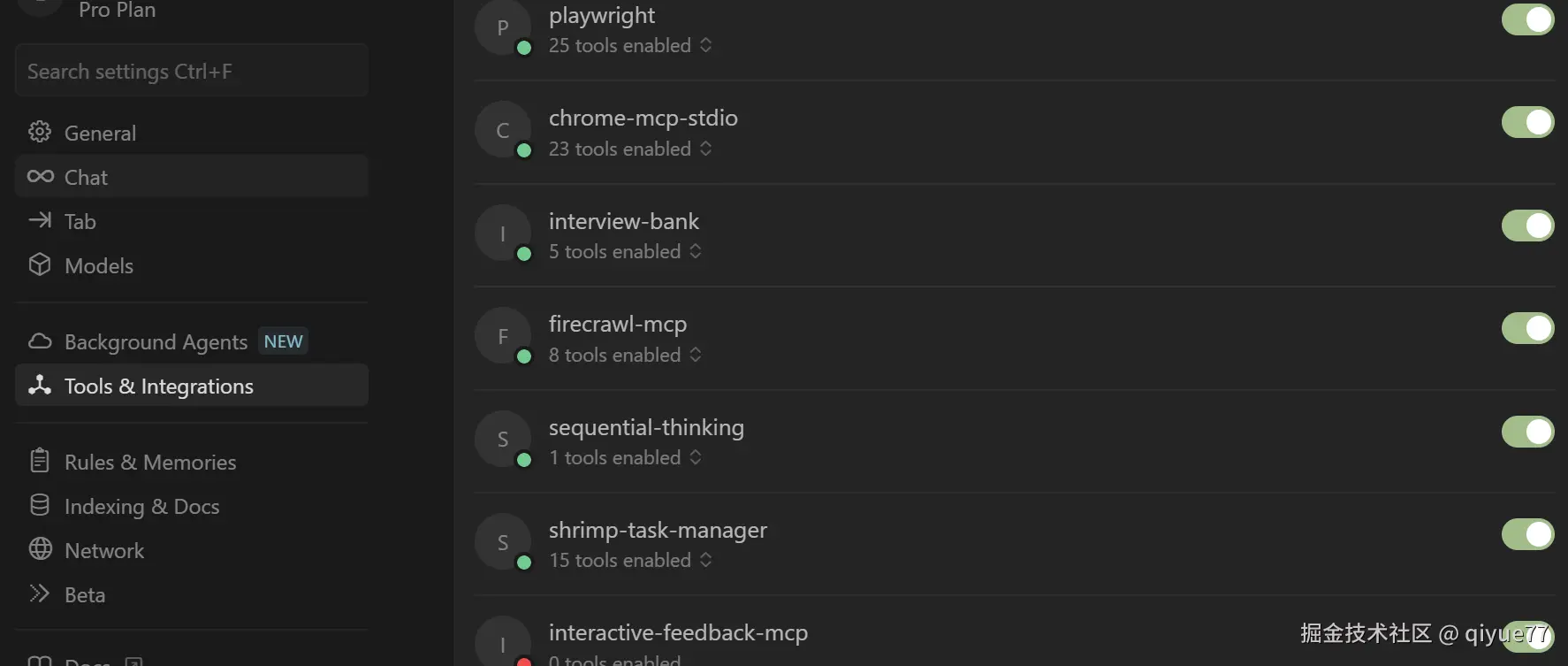Click the Indexing & Docs database icon
The height and width of the screenshot is (666, 1568).
coord(40,506)
